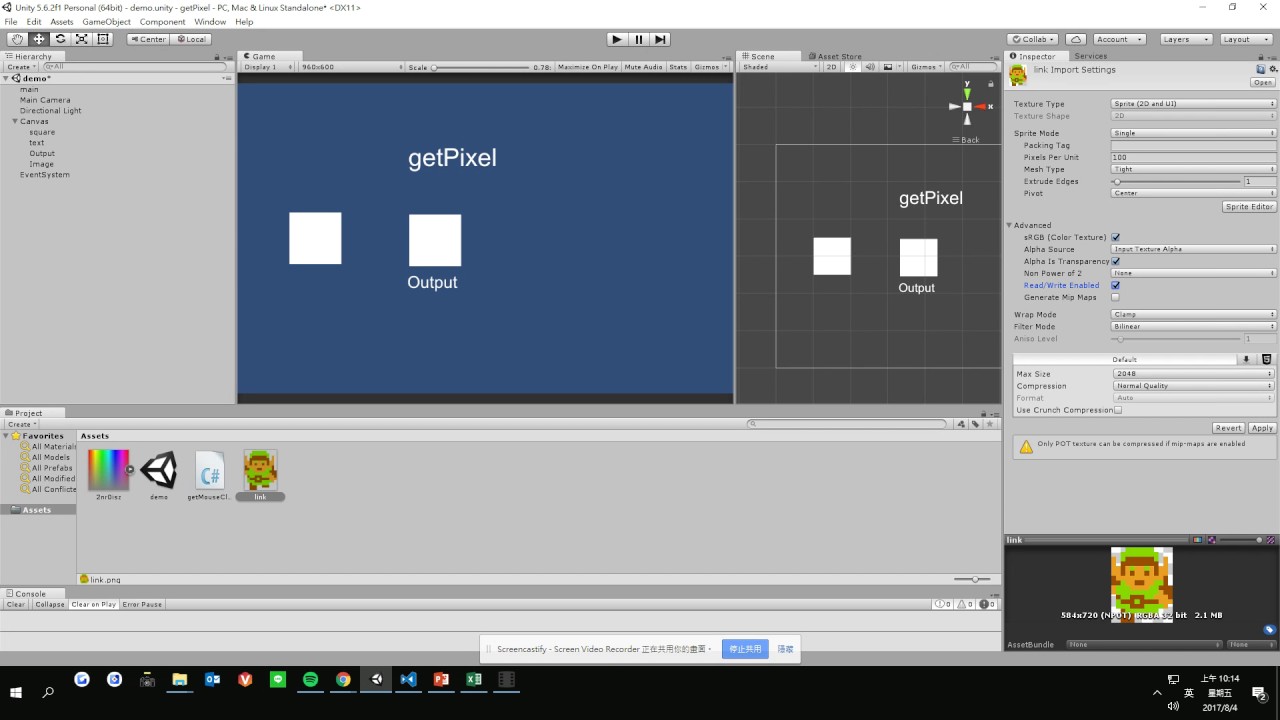
Task: Select the Scale tool
Action: coord(82,39)
